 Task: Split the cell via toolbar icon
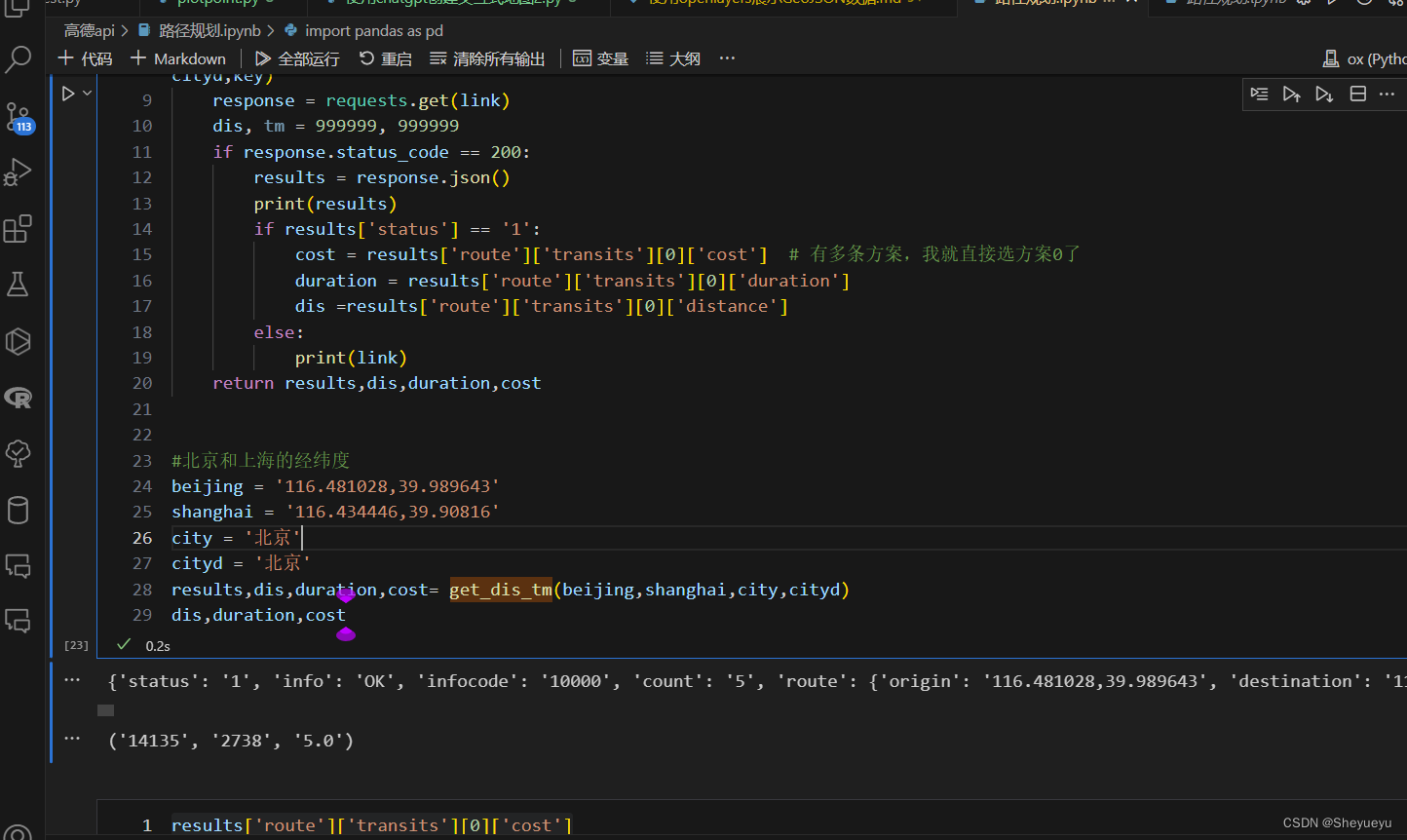[x=1357, y=94]
